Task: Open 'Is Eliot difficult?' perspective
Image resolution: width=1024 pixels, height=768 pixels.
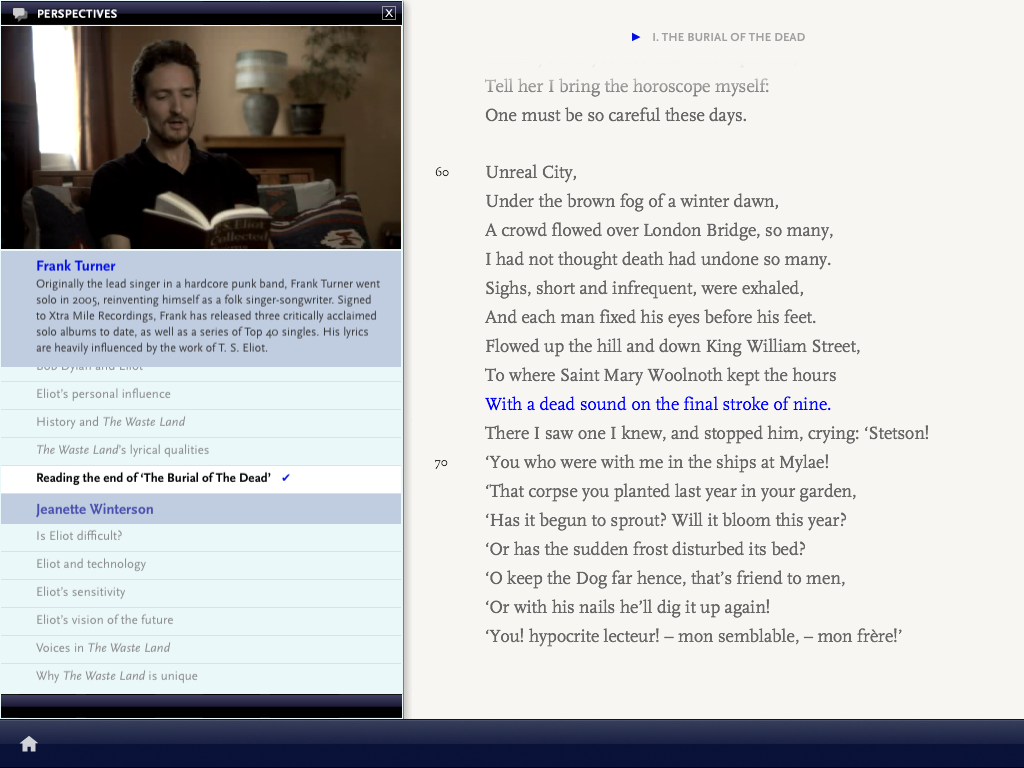Action: point(79,536)
